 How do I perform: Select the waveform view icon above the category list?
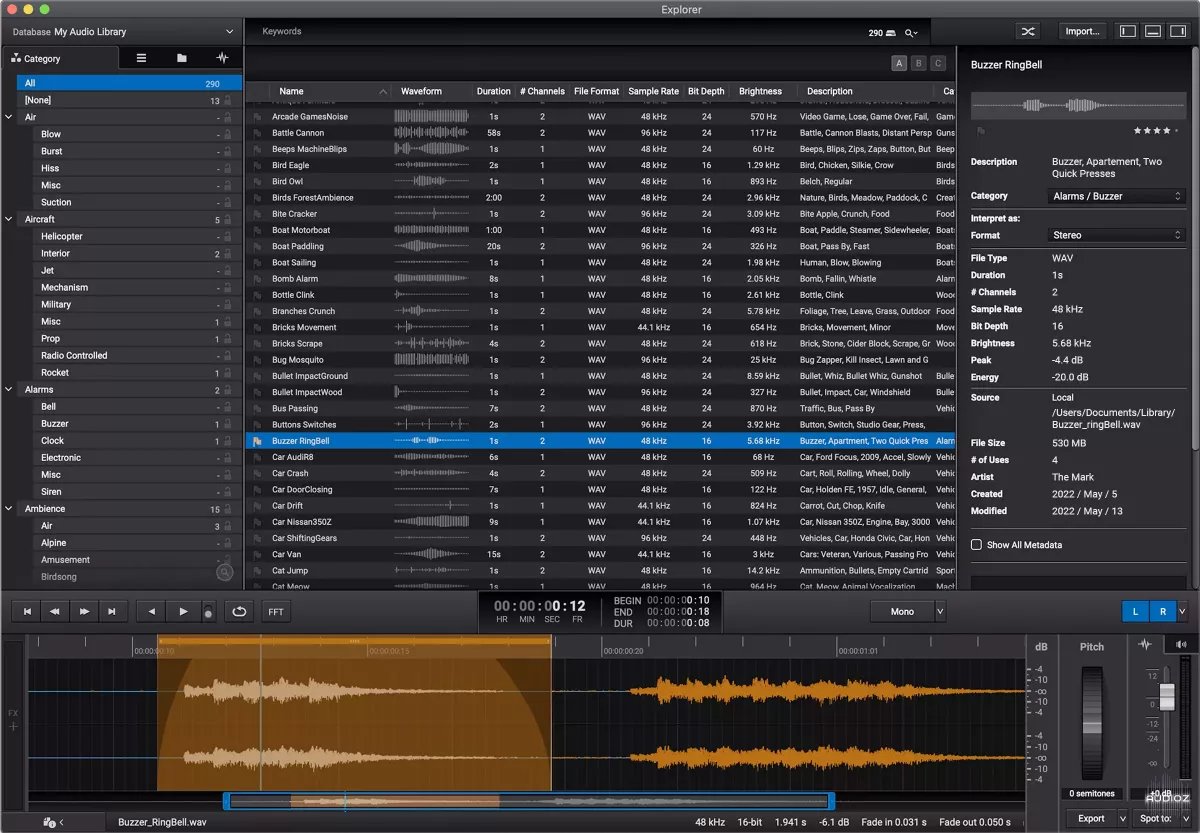[222, 57]
